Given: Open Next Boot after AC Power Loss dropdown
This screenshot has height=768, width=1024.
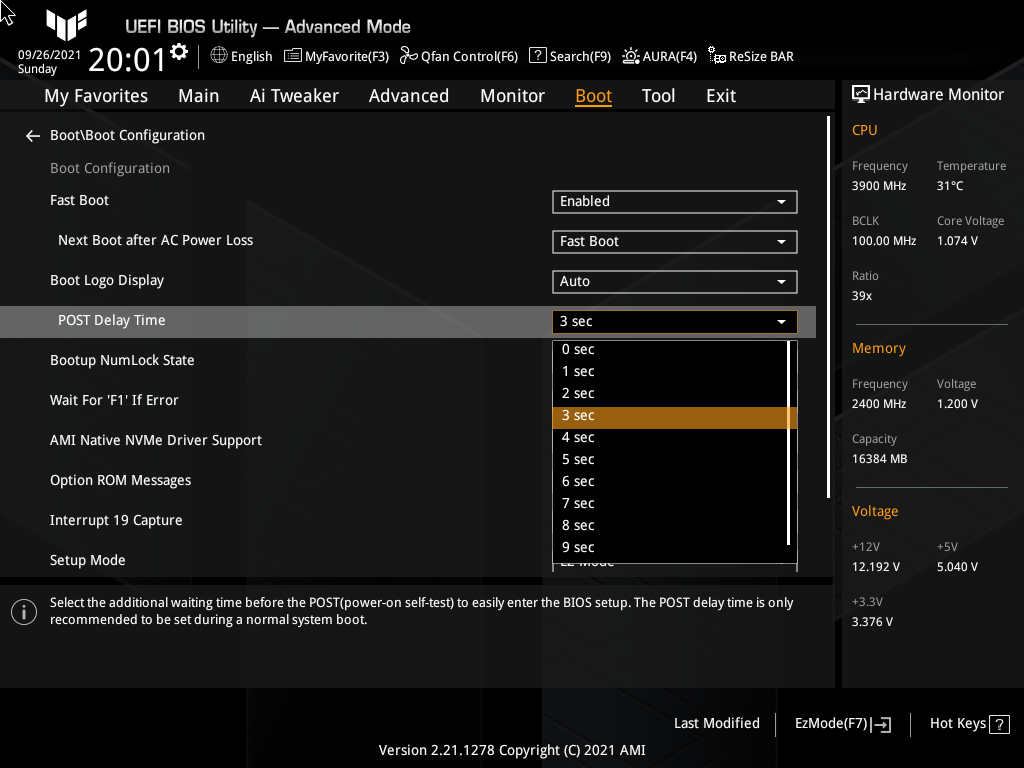Looking at the screenshot, I should (x=674, y=241).
